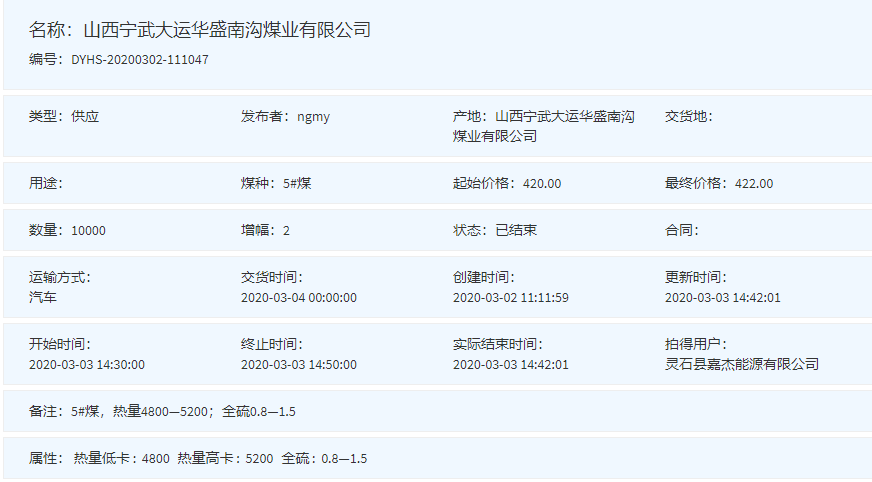This screenshot has height=482, width=872.
Task: Click the 属性 label
Action: pyautogui.click(x=46, y=458)
